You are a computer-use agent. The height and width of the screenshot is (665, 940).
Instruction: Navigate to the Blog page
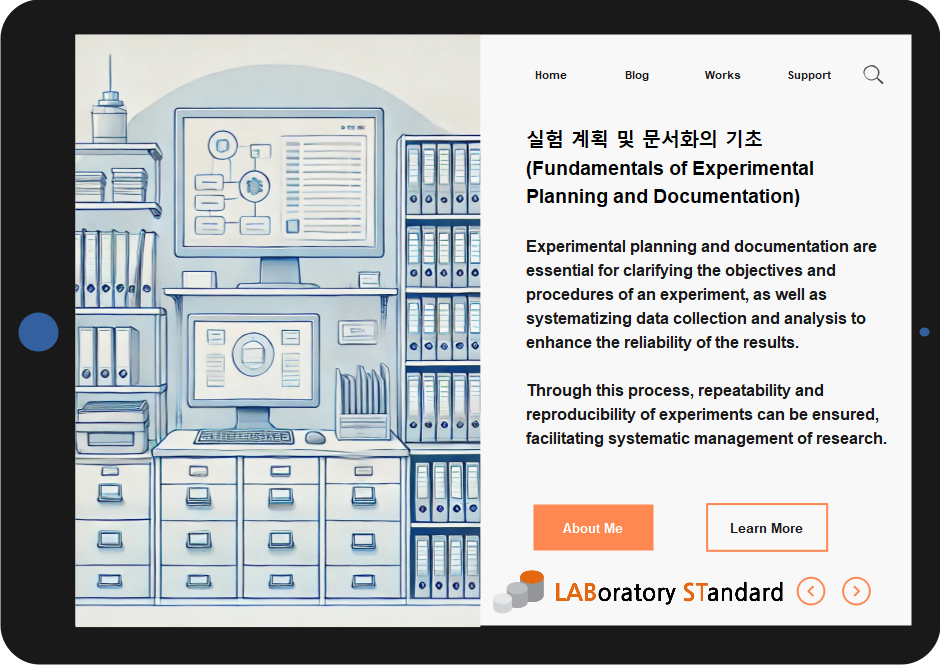[x=636, y=75]
